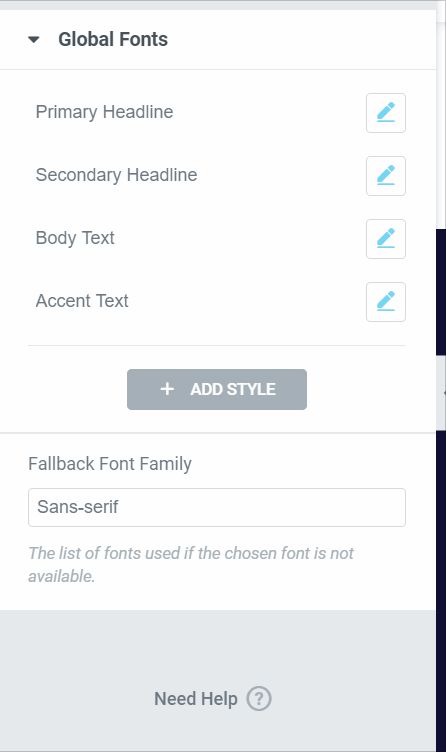The height and width of the screenshot is (752, 446).
Task: Add a new style with ADD STYLE
Action: tap(217, 389)
